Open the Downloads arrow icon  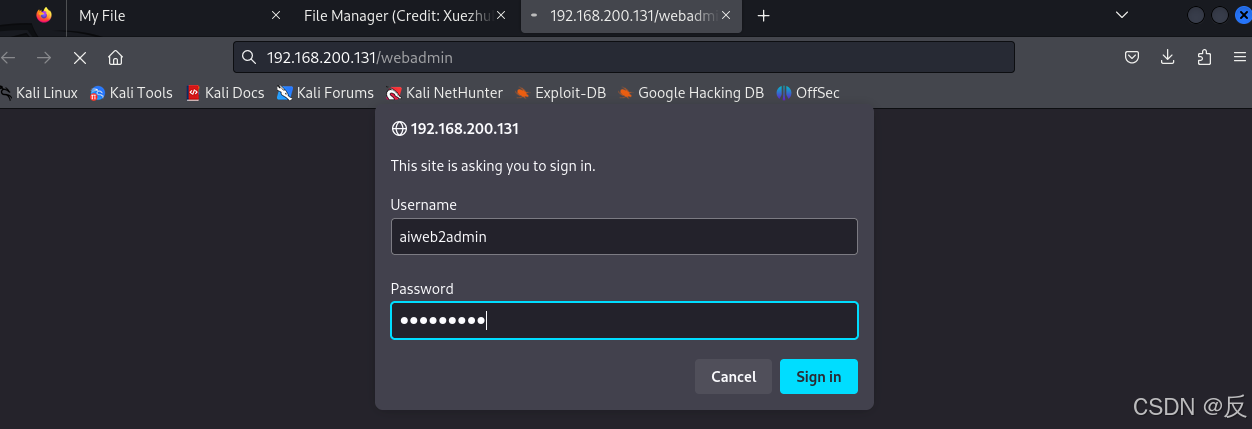[x=1167, y=57]
